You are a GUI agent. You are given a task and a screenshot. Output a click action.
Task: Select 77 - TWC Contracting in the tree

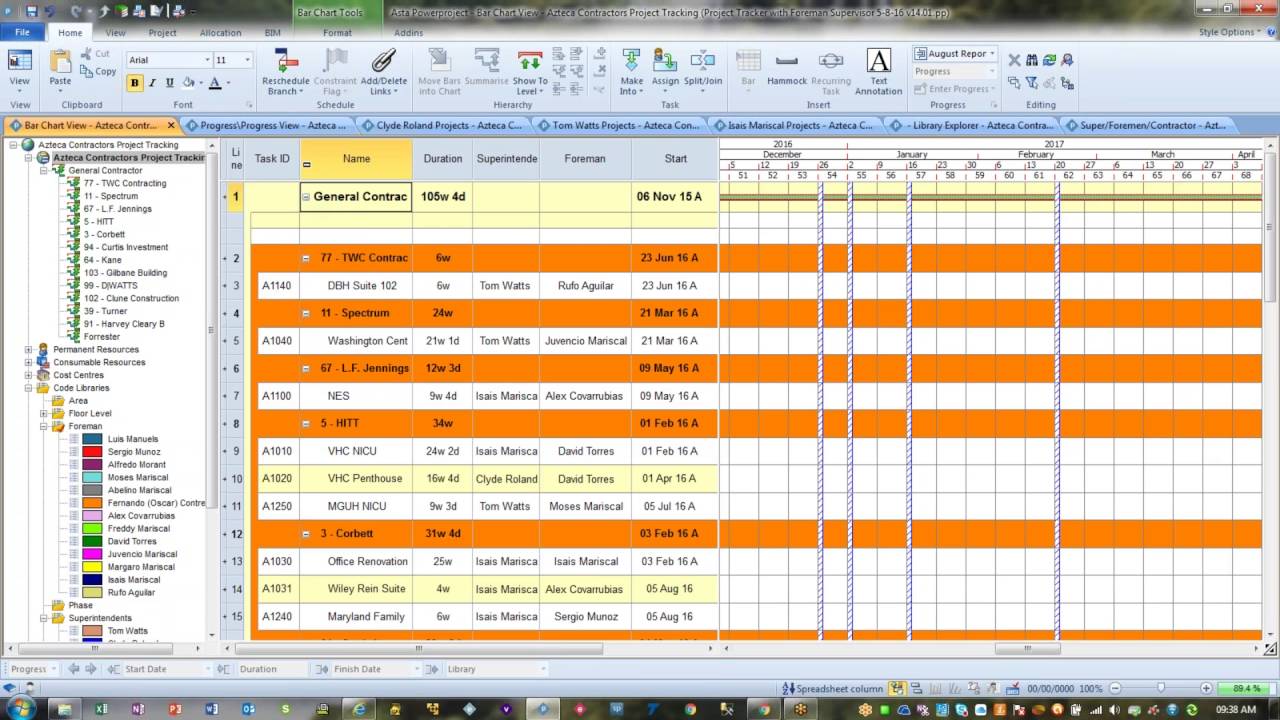point(124,184)
